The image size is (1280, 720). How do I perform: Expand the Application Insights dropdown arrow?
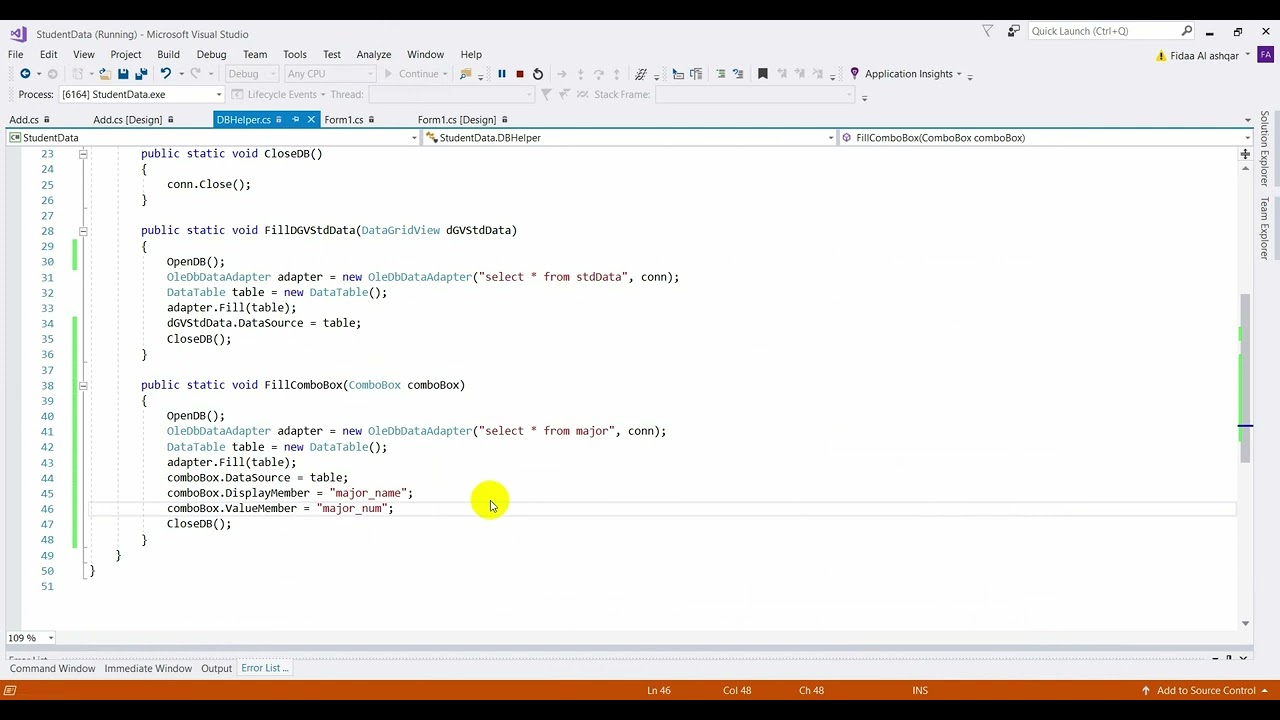click(x=959, y=75)
